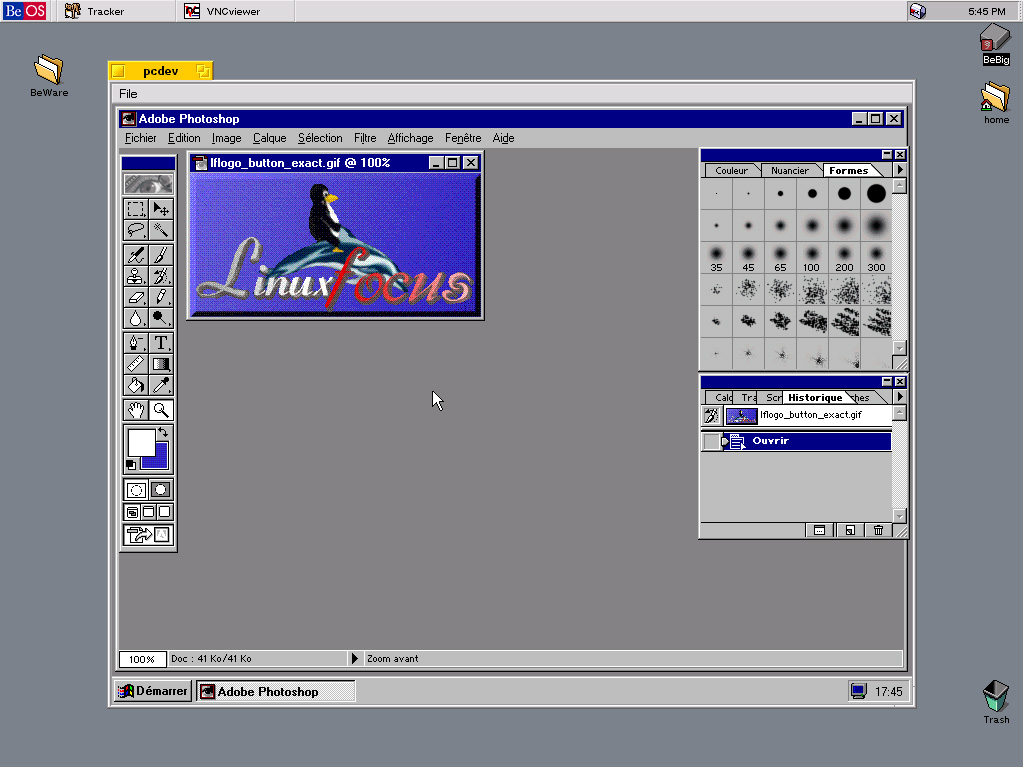Click the Démarrer start button
Image resolution: width=1024 pixels, height=768 pixels.
[152, 691]
